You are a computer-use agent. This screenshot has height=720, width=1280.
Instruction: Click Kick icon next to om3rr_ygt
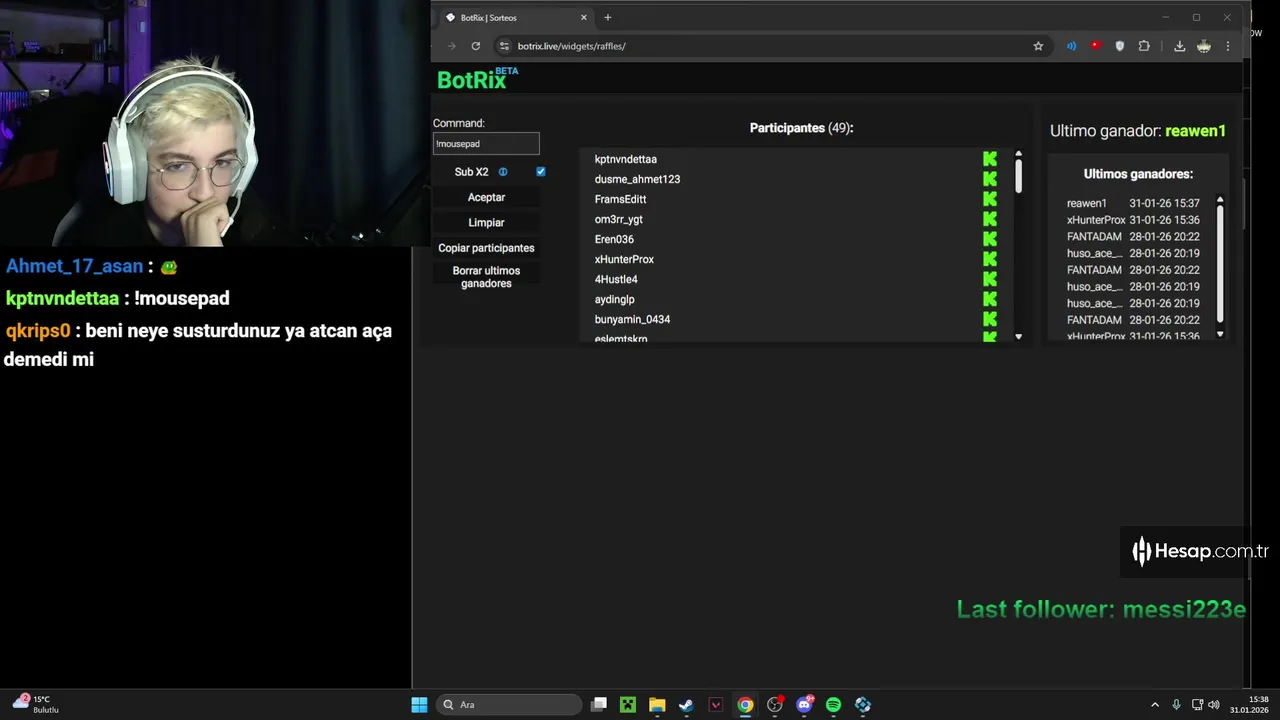click(990, 219)
